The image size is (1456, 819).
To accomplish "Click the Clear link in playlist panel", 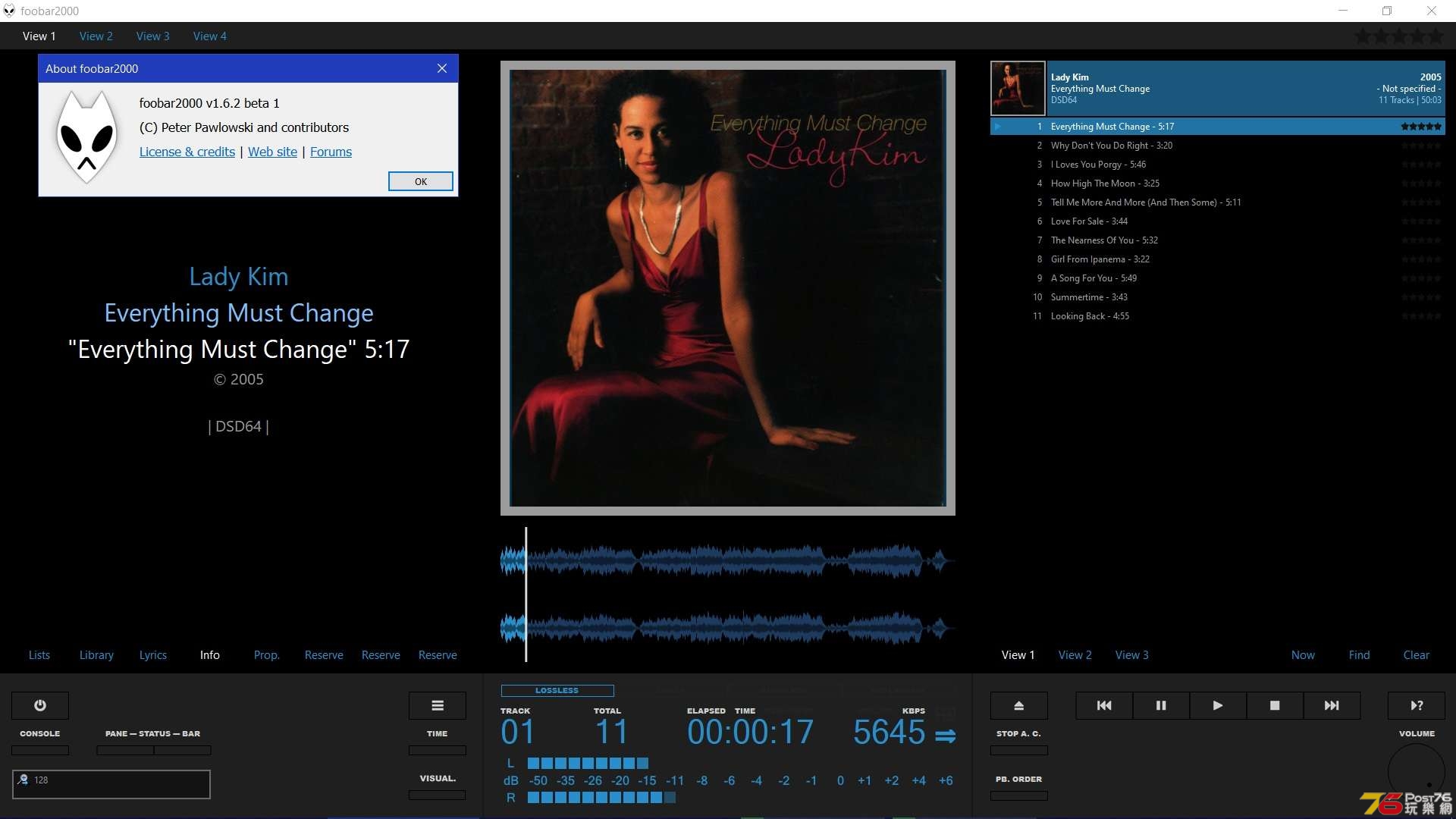I will (1417, 655).
